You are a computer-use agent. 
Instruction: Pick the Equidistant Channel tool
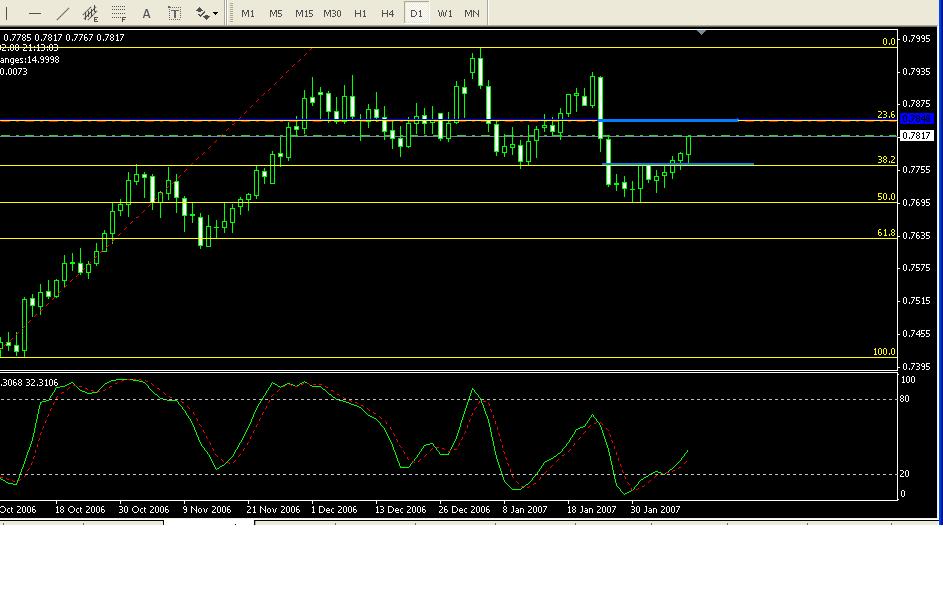click(91, 14)
